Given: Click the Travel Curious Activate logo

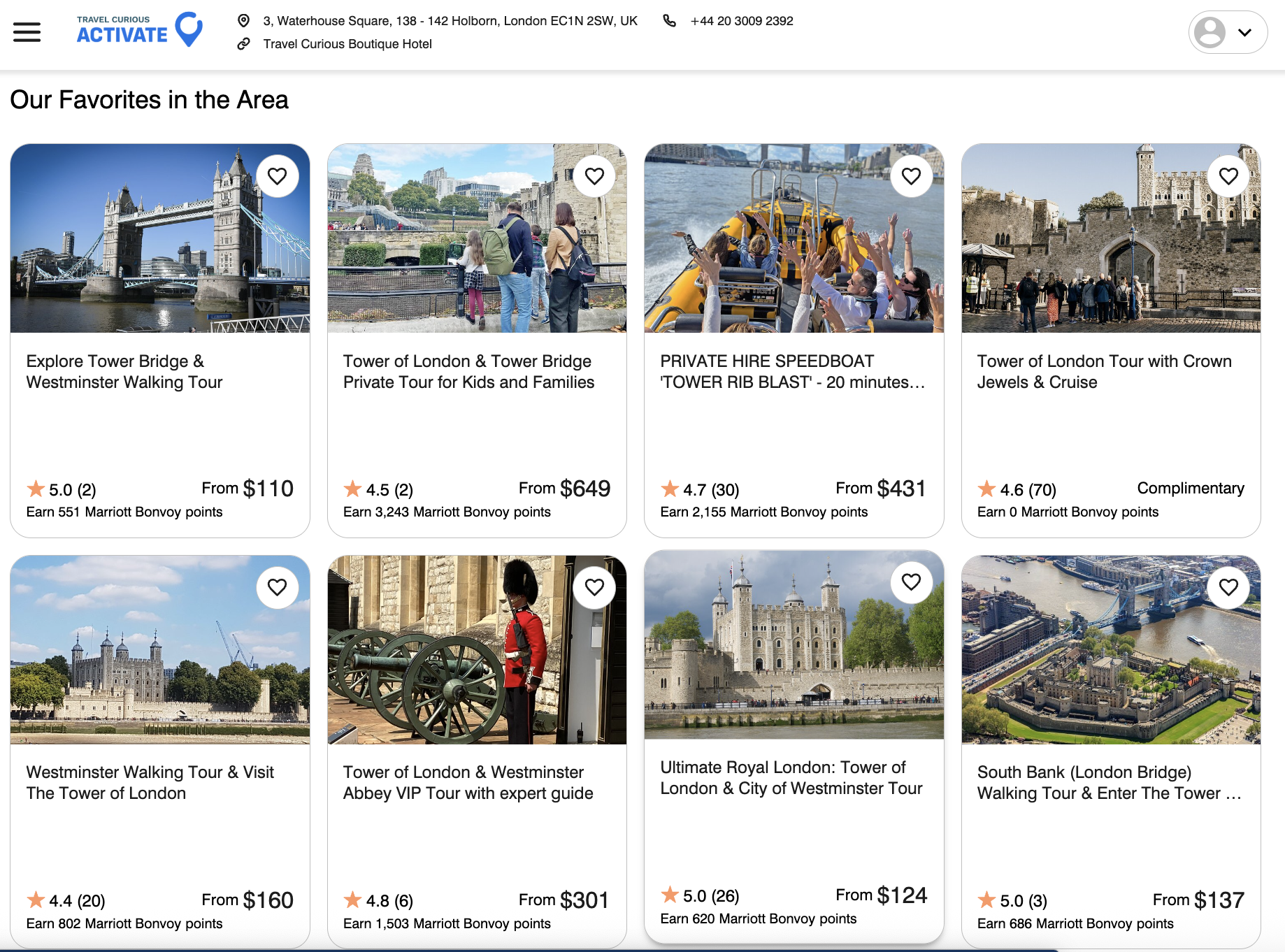Looking at the screenshot, I should [x=139, y=29].
